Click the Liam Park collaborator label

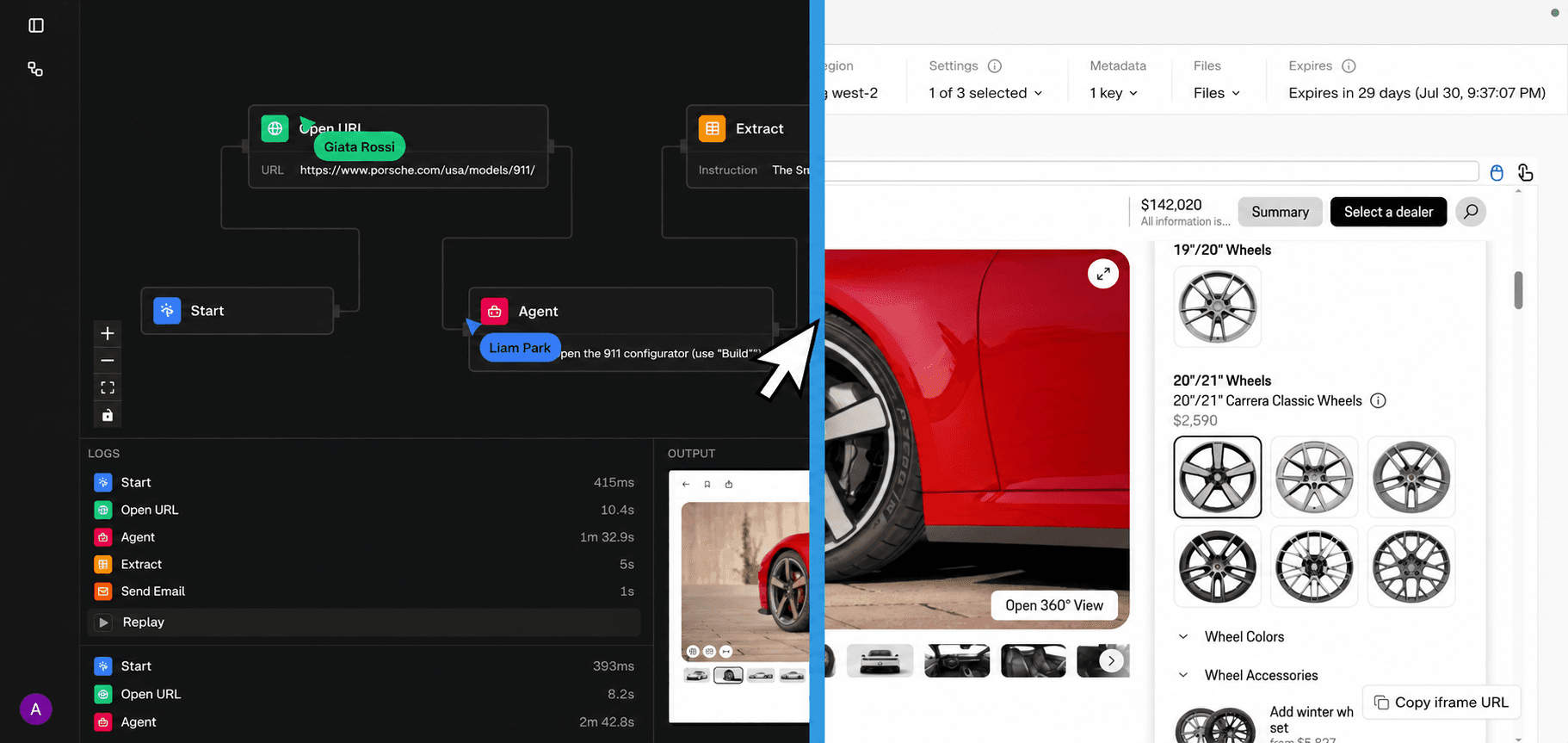(x=520, y=348)
